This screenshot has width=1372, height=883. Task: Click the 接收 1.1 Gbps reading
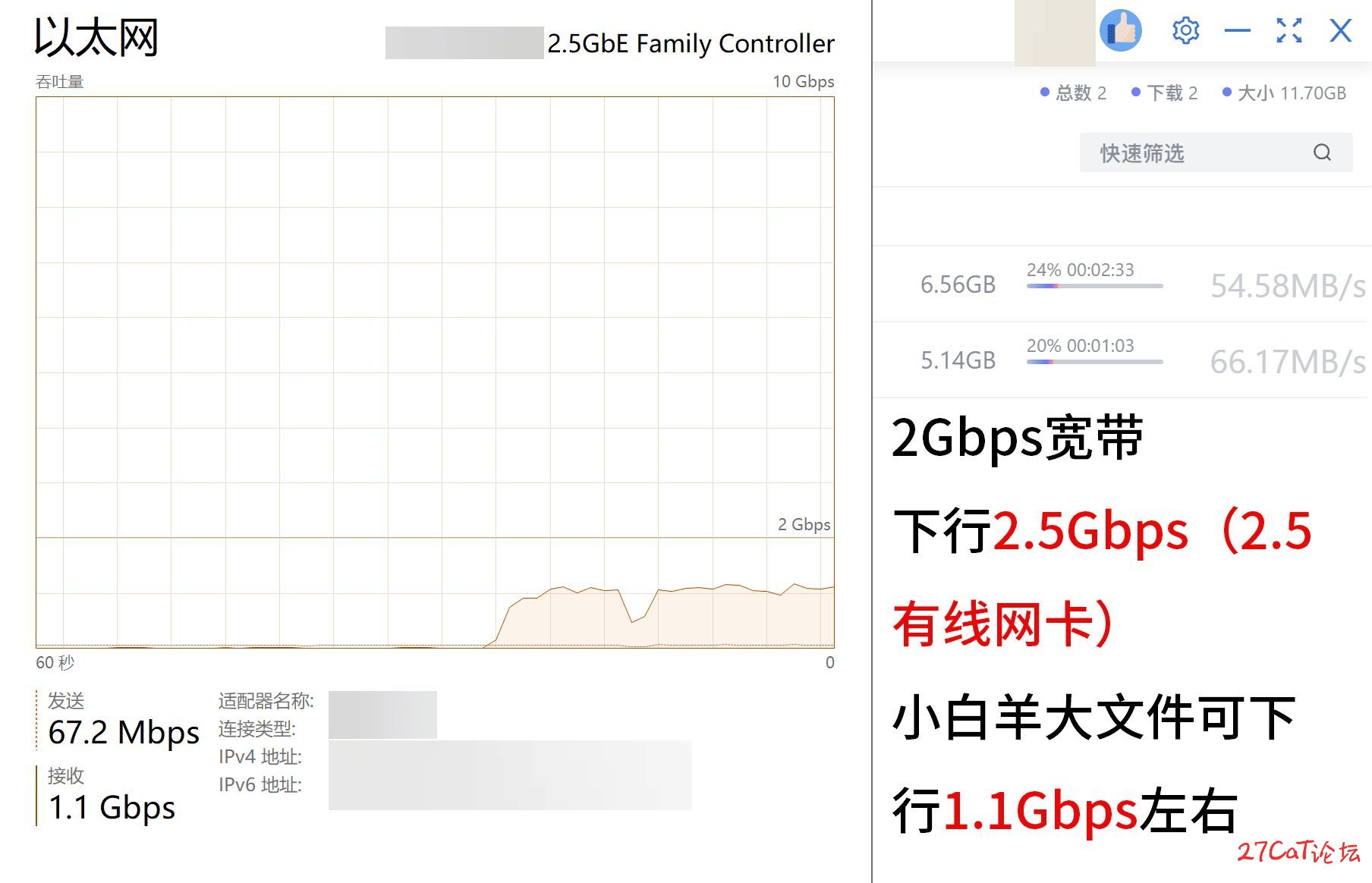click(112, 794)
